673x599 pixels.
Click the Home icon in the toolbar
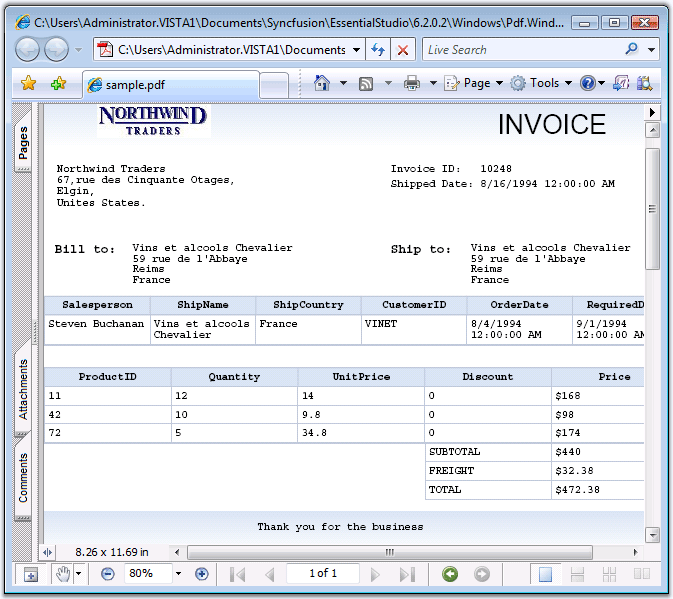click(322, 83)
